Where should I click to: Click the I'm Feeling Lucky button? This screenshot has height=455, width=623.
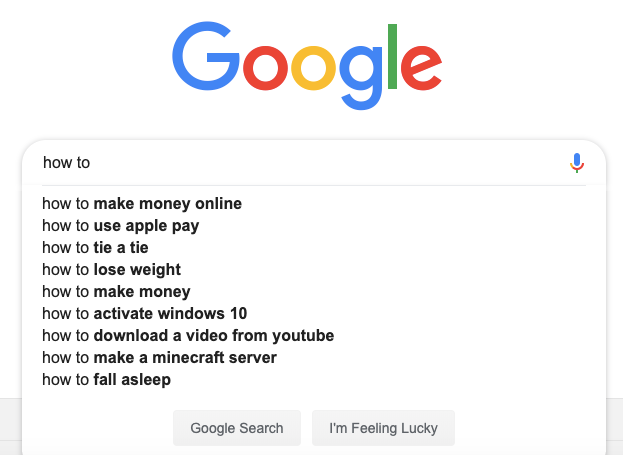coord(383,428)
